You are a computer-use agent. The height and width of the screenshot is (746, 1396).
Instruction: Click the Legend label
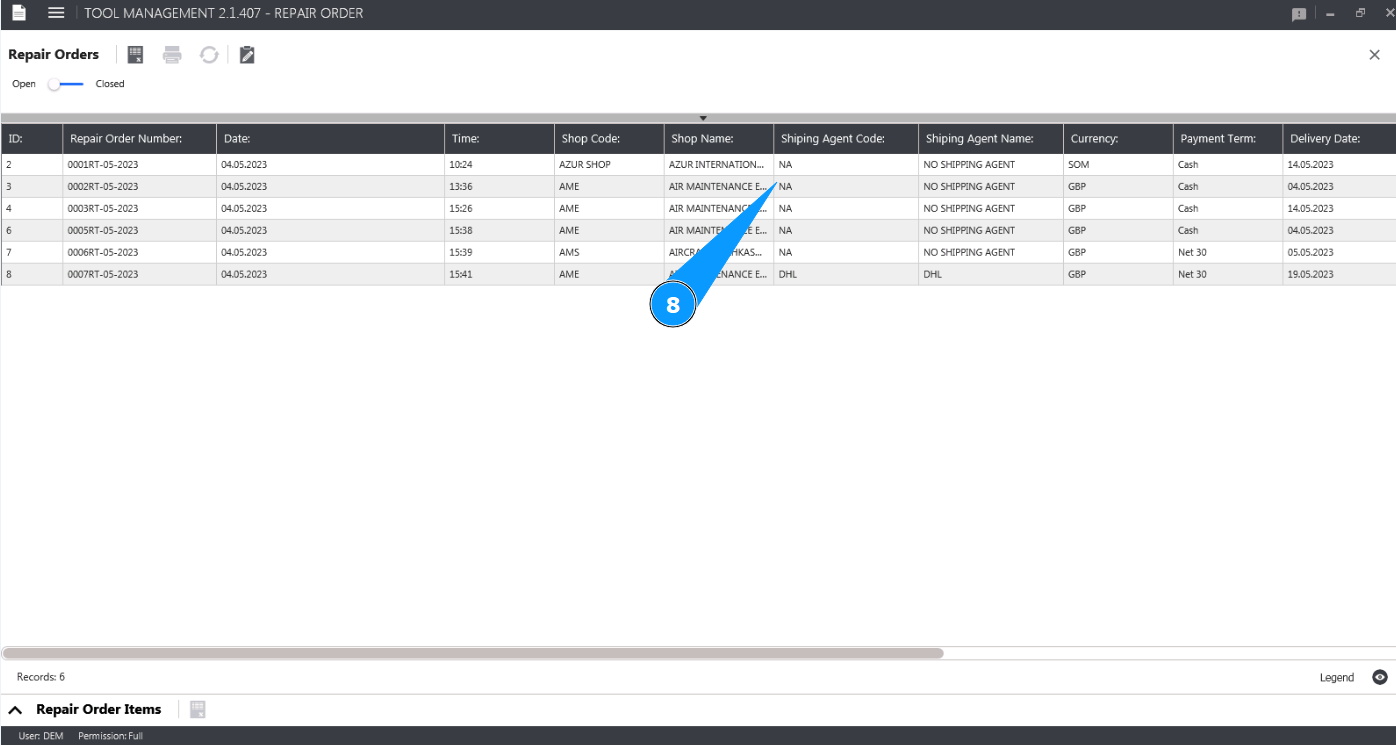pyautogui.click(x=1337, y=677)
